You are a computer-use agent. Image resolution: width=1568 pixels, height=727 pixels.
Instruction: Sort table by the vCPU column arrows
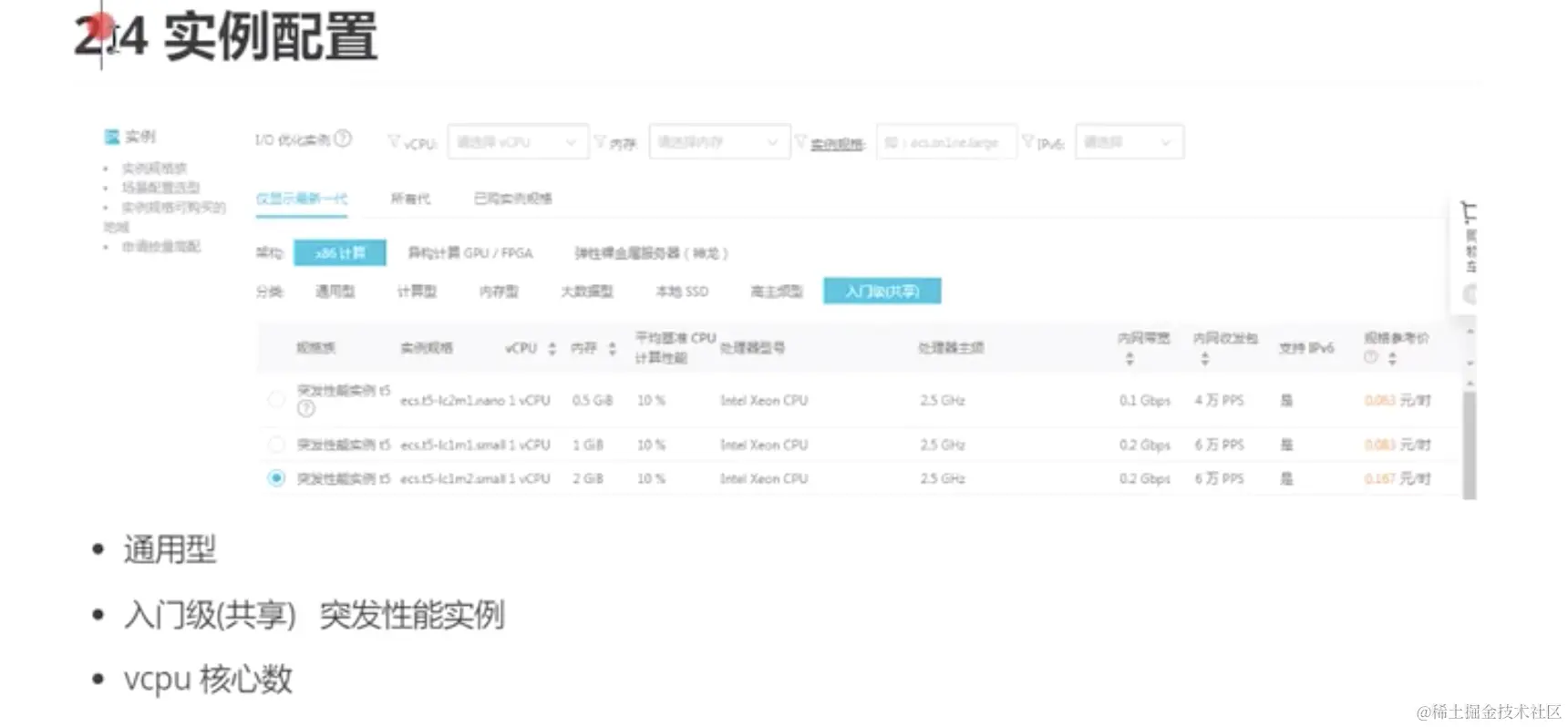click(552, 349)
